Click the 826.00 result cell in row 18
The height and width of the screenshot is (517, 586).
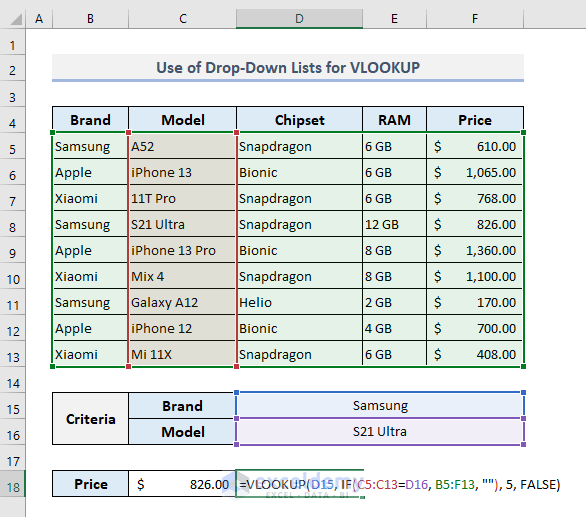[x=182, y=484]
